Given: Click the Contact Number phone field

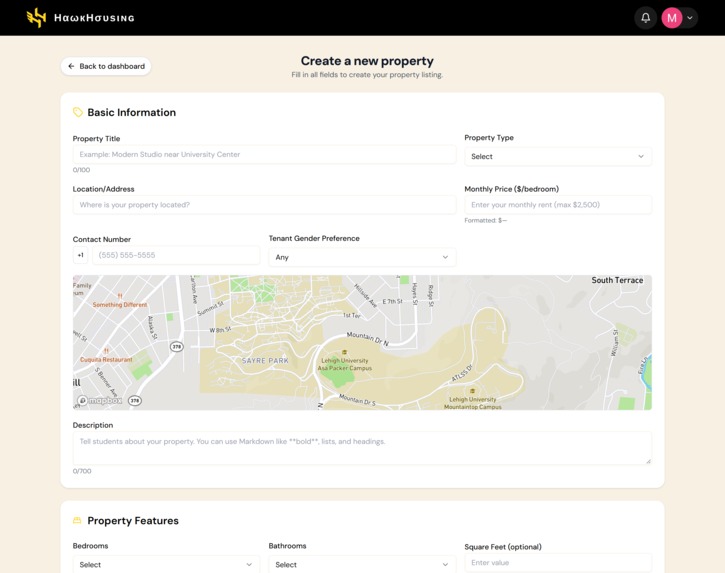Looking at the screenshot, I should (x=176, y=255).
